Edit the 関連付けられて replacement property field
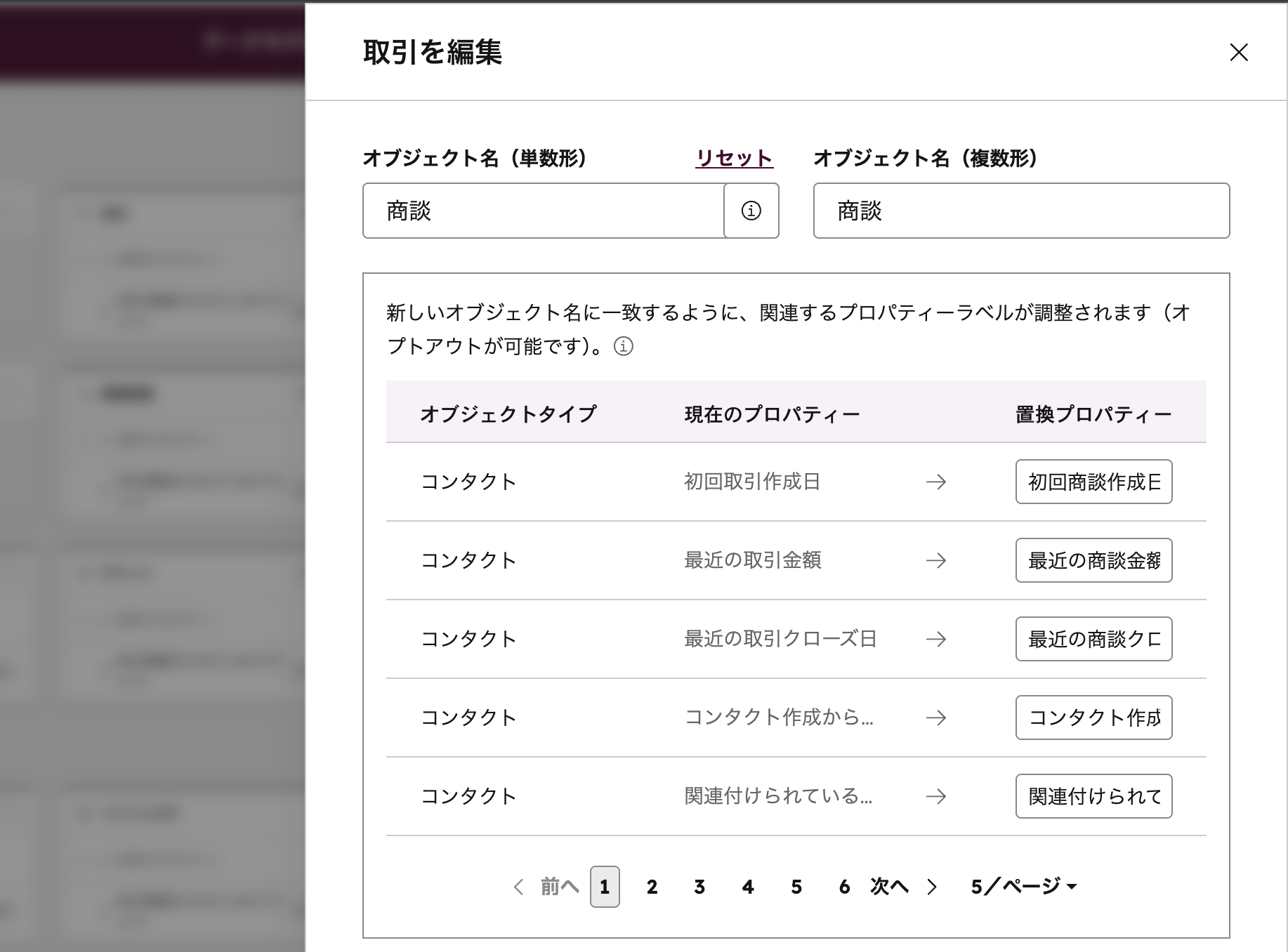 tap(1093, 796)
